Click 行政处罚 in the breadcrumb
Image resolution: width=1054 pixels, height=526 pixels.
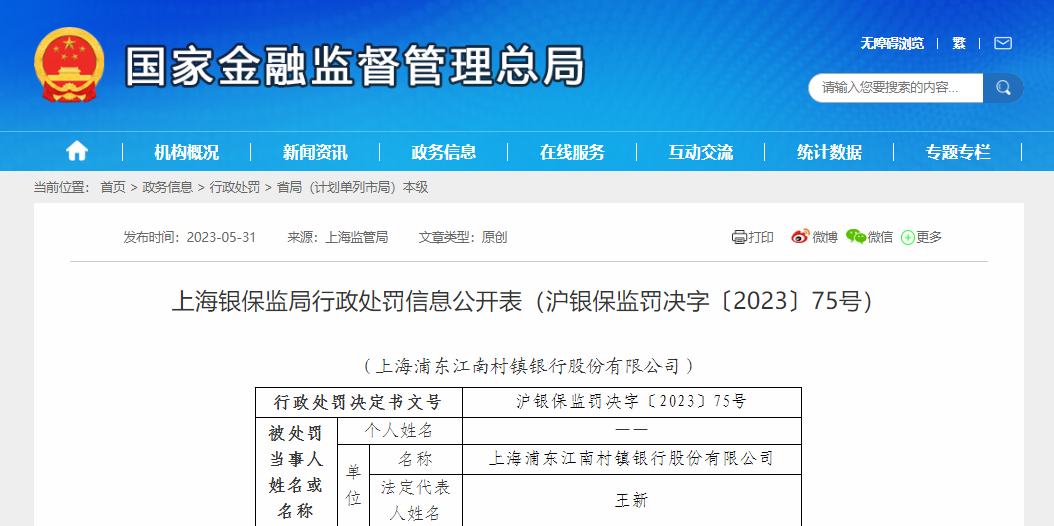(x=235, y=187)
